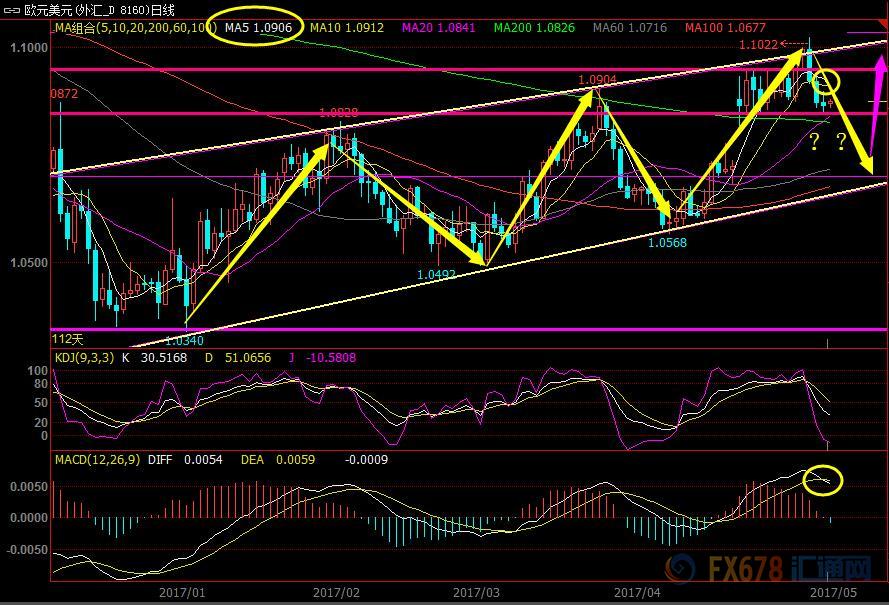
Task: Click the 1.0500 price axis label
Action: [29, 263]
